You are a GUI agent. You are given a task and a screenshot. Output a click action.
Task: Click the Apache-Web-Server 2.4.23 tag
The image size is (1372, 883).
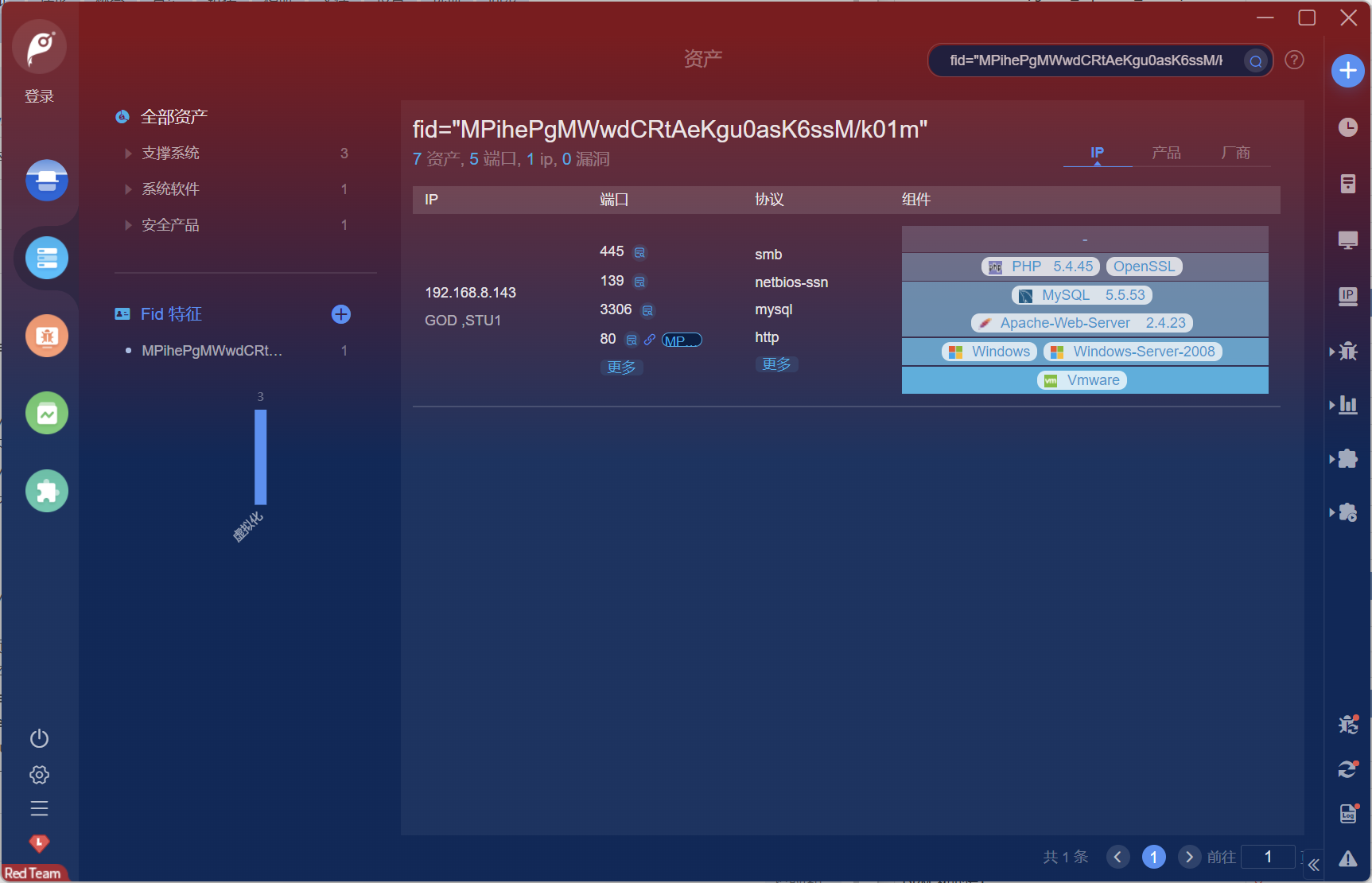tap(1082, 323)
